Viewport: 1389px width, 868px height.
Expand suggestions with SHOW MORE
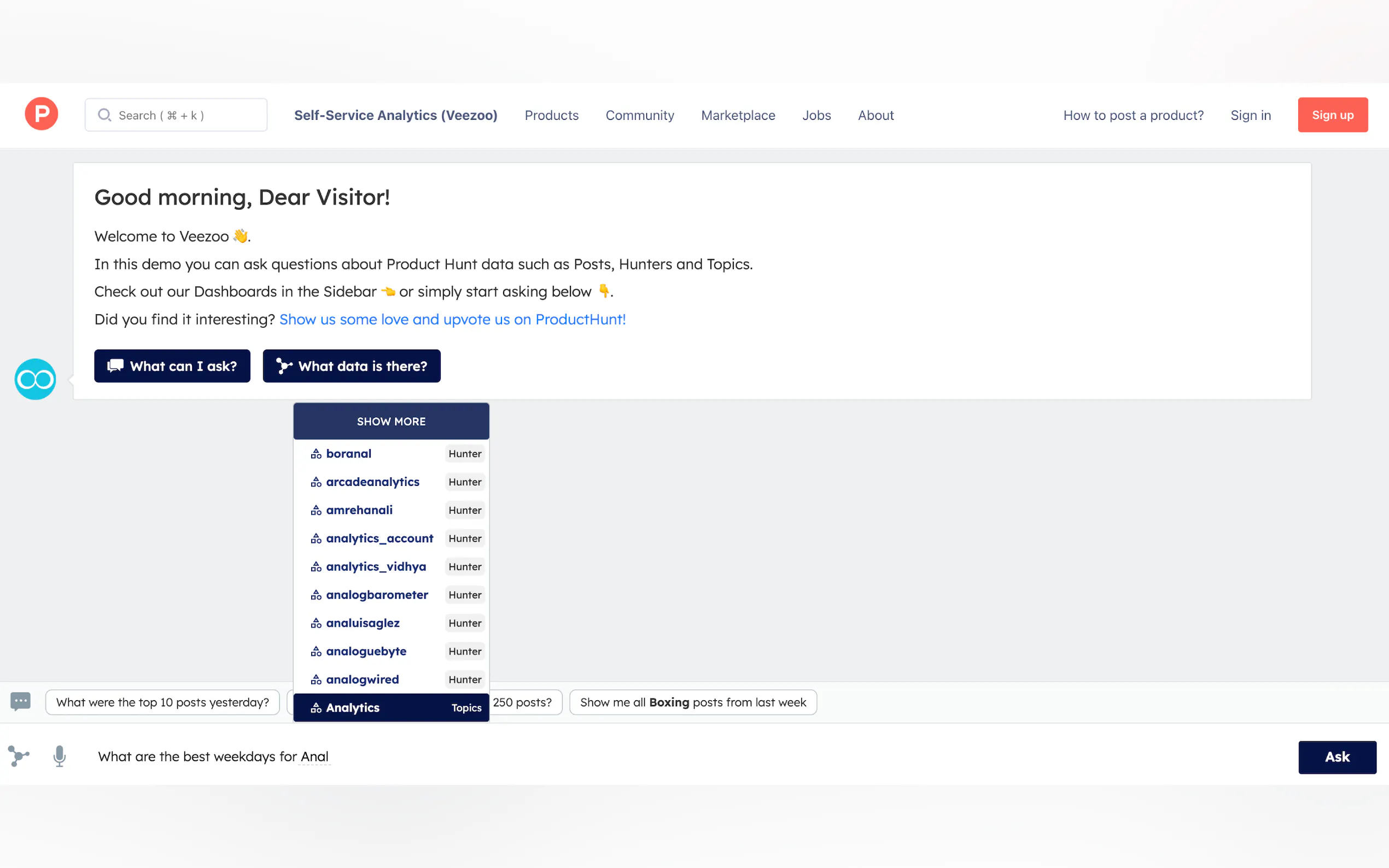click(x=391, y=421)
